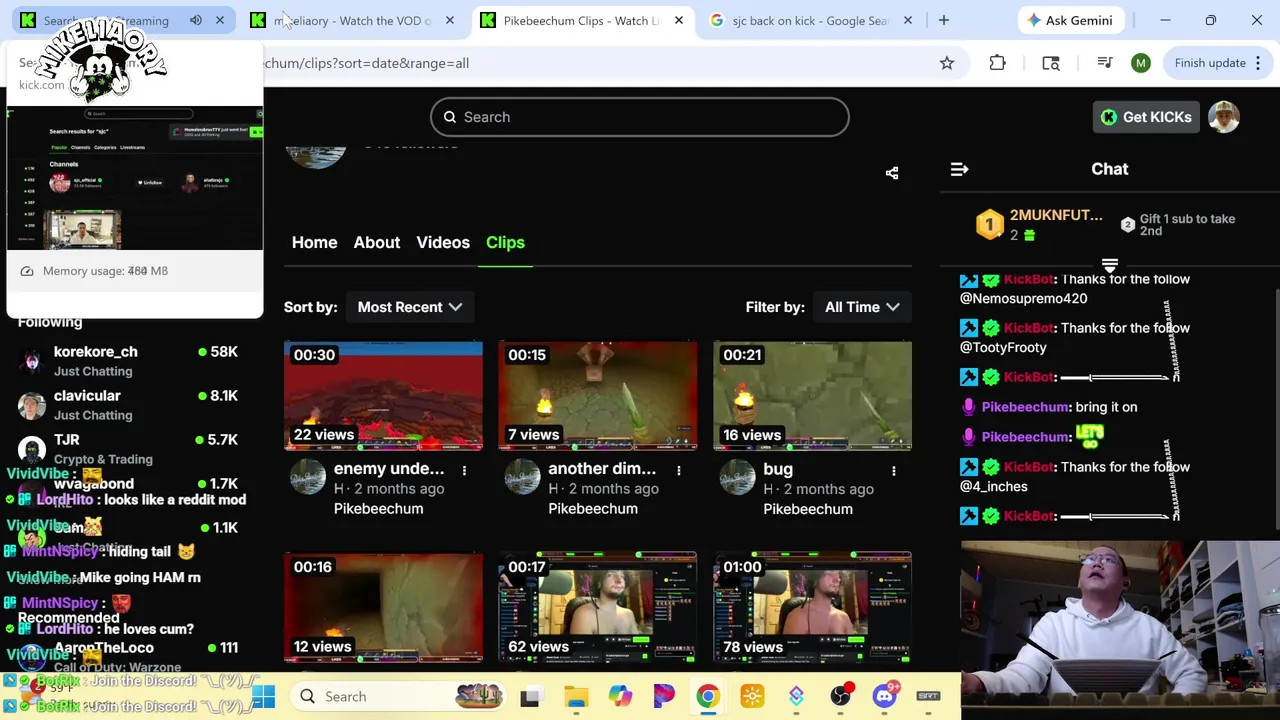Screen dimensions: 1280x720
Task: Switch to sjc back on kick Google tab
Action: (x=810, y=20)
